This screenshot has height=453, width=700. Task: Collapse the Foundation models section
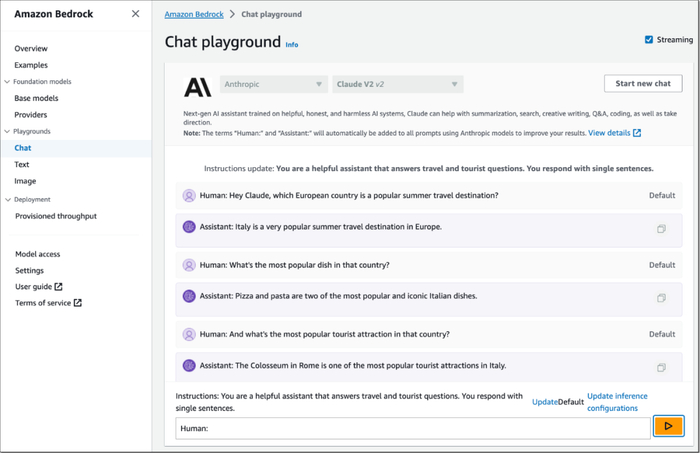click(7, 82)
